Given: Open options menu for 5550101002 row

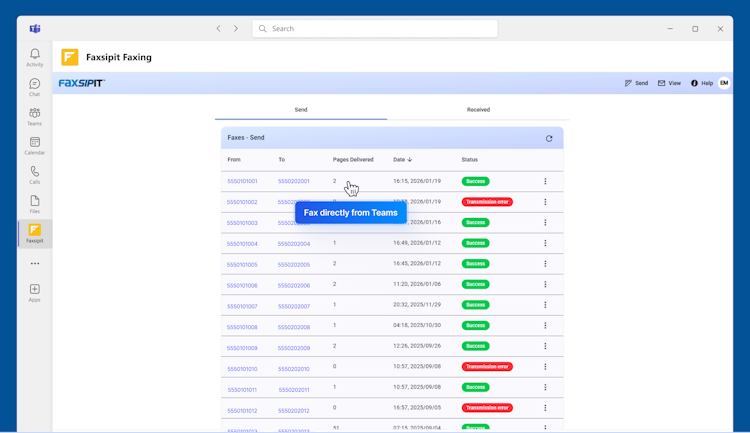Looking at the screenshot, I should [x=545, y=202].
